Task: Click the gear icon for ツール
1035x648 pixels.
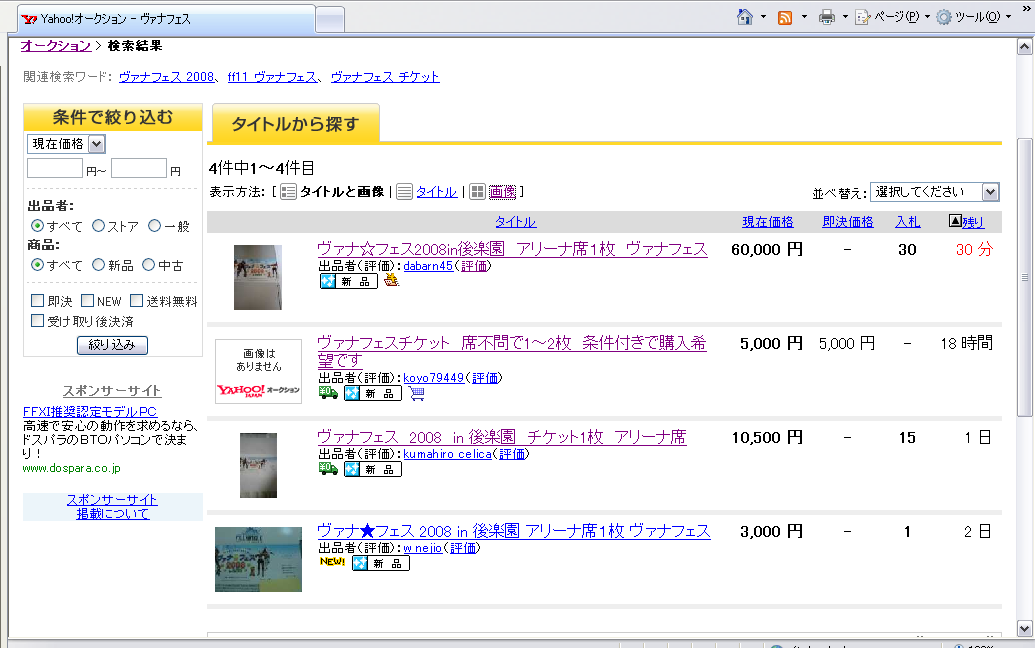Action: tap(944, 17)
